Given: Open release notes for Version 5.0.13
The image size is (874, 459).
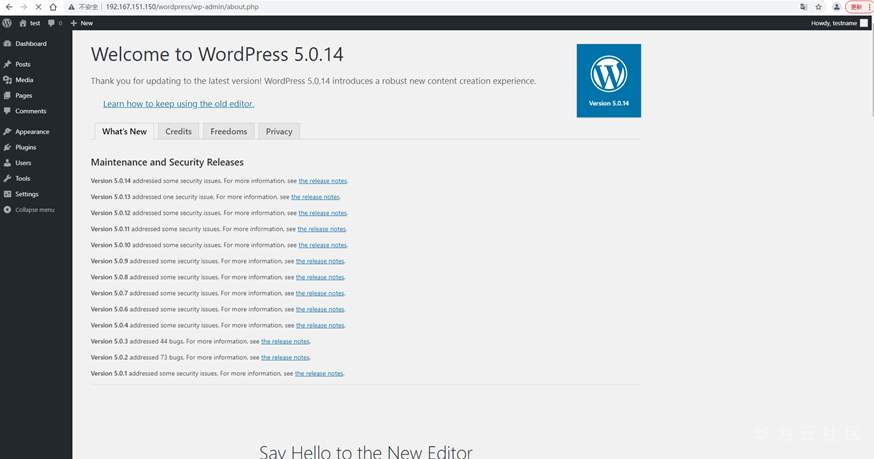Looking at the screenshot, I should click(x=315, y=197).
